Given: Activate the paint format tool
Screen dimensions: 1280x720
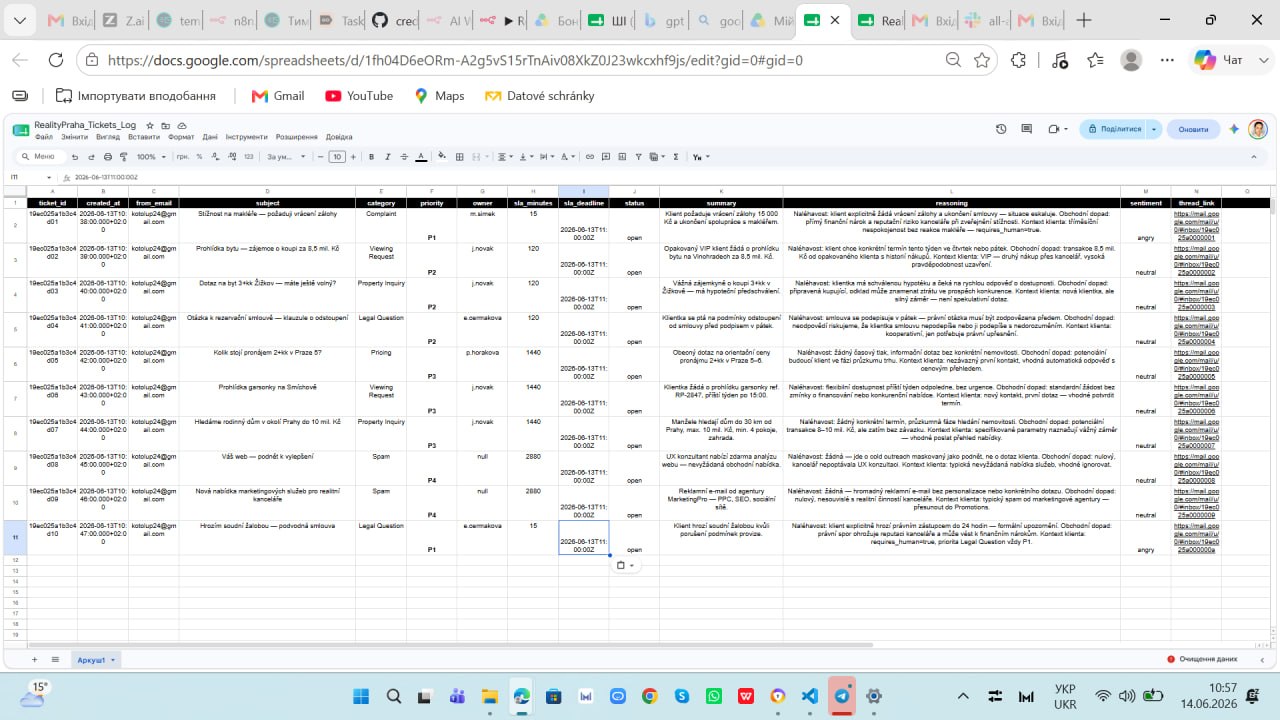Looking at the screenshot, I should click(x=123, y=157).
